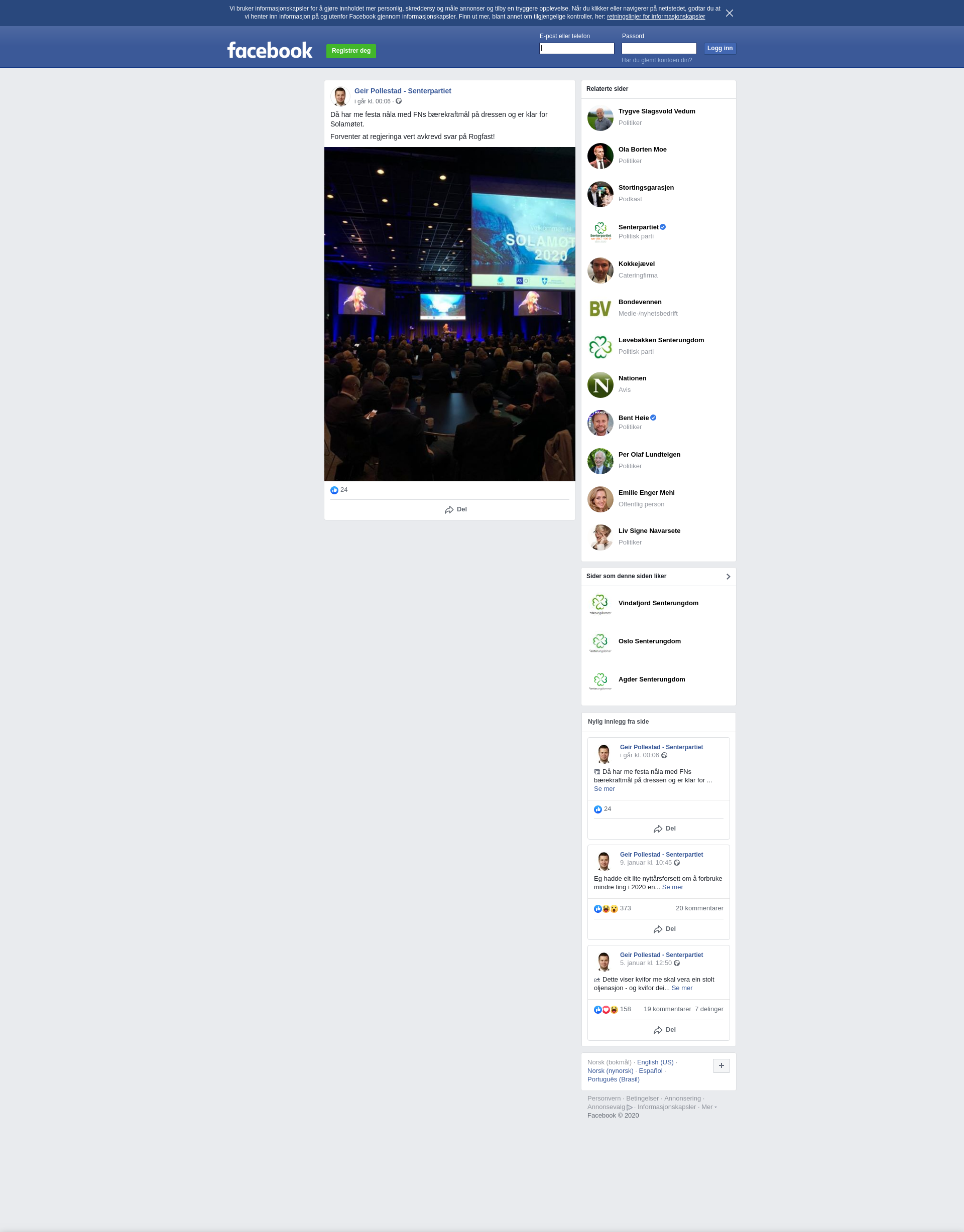Click 'Se mer' on the 9. januar post
The height and width of the screenshot is (1232, 964).
pyautogui.click(x=672, y=887)
